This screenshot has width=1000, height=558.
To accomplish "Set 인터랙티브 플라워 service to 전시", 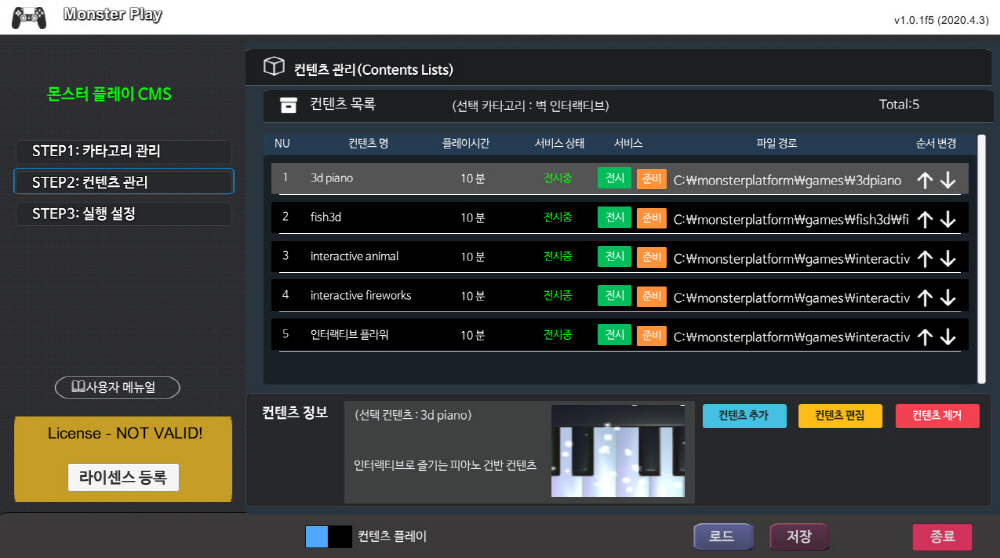I will (x=614, y=335).
